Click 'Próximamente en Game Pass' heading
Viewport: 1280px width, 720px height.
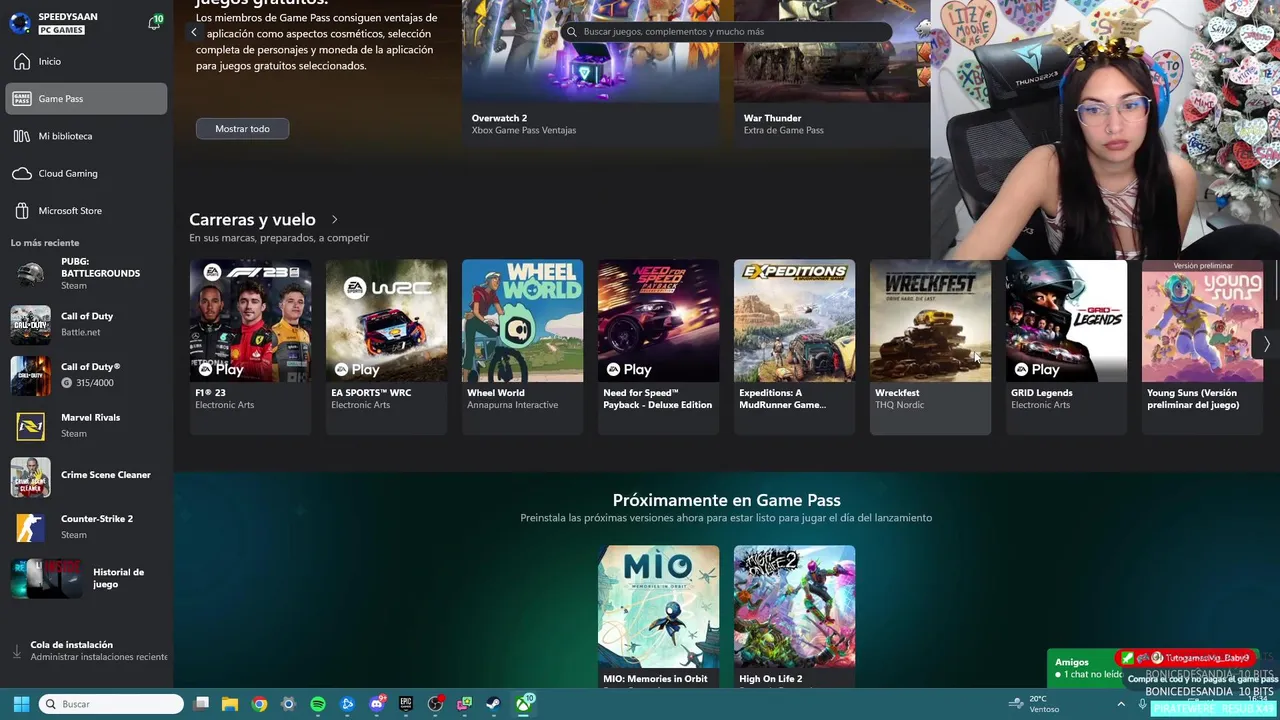[x=726, y=500]
